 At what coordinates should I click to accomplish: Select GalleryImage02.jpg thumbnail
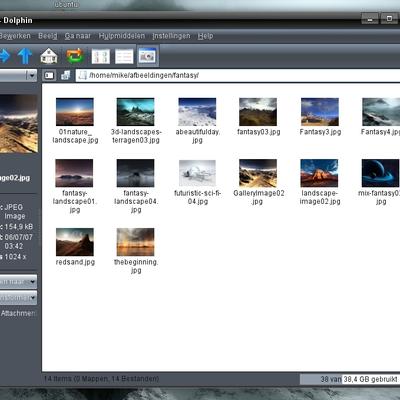(x=258, y=173)
